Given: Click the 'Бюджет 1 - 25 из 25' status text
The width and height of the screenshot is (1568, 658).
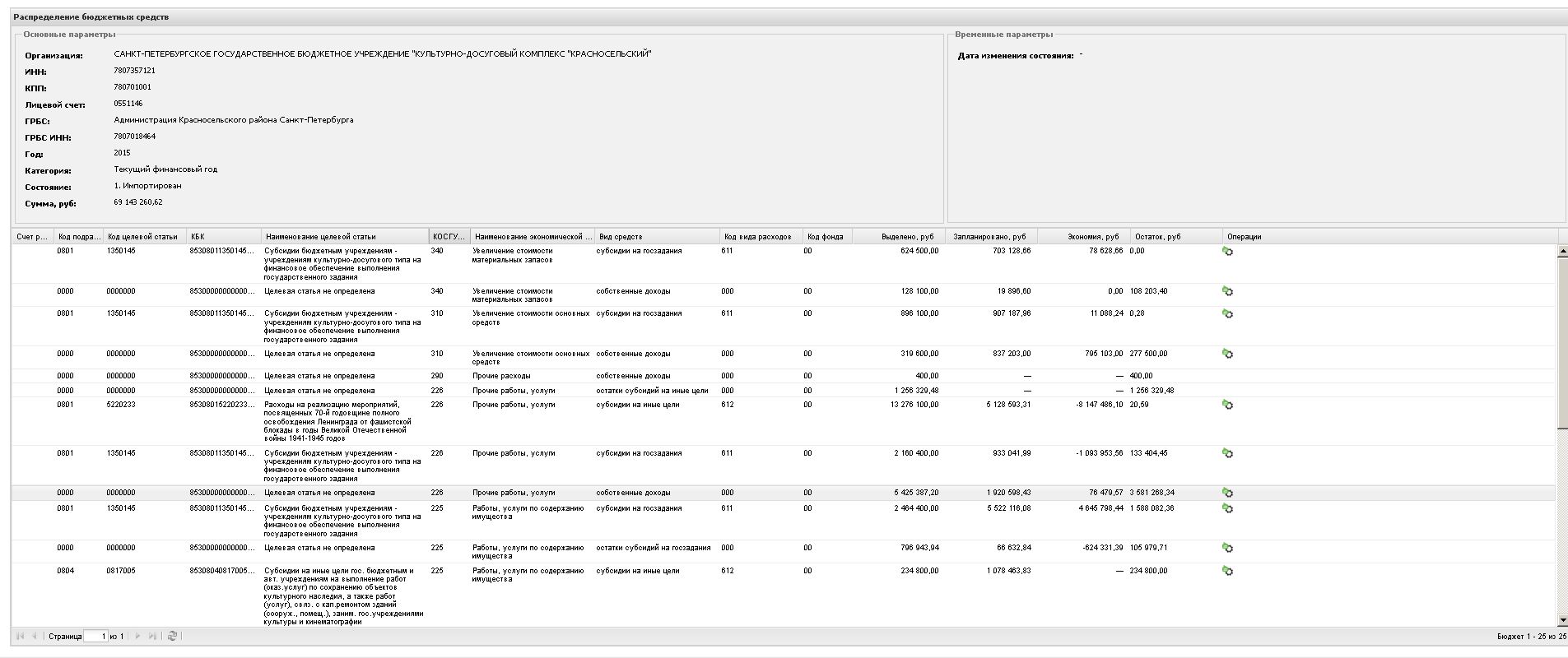Looking at the screenshot, I should 1531,637.
